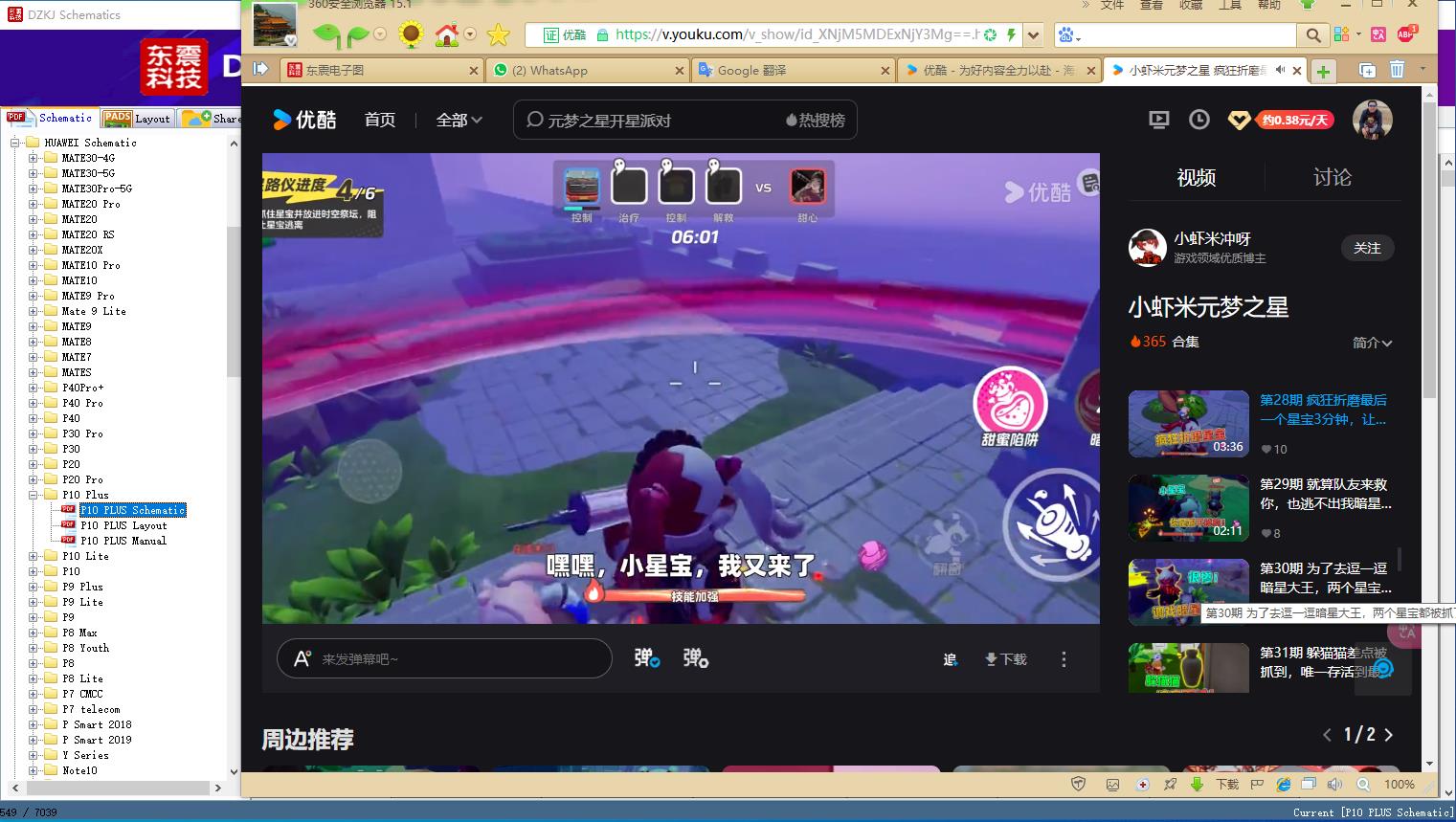Click the Youku search box 元梦之星开星派对
The image size is (1456, 822).
[x=685, y=120]
